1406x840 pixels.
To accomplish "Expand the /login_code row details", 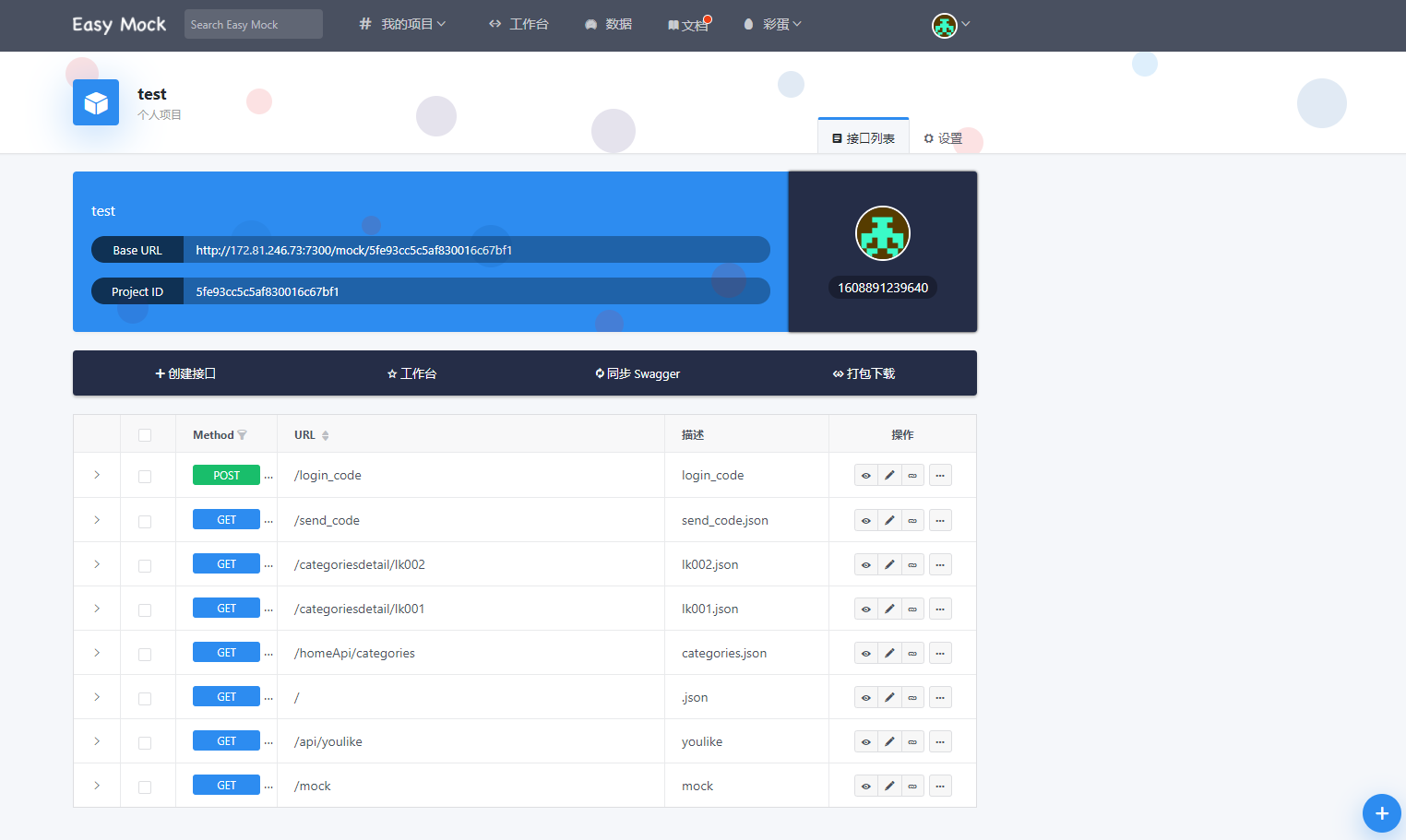I will point(97,475).
